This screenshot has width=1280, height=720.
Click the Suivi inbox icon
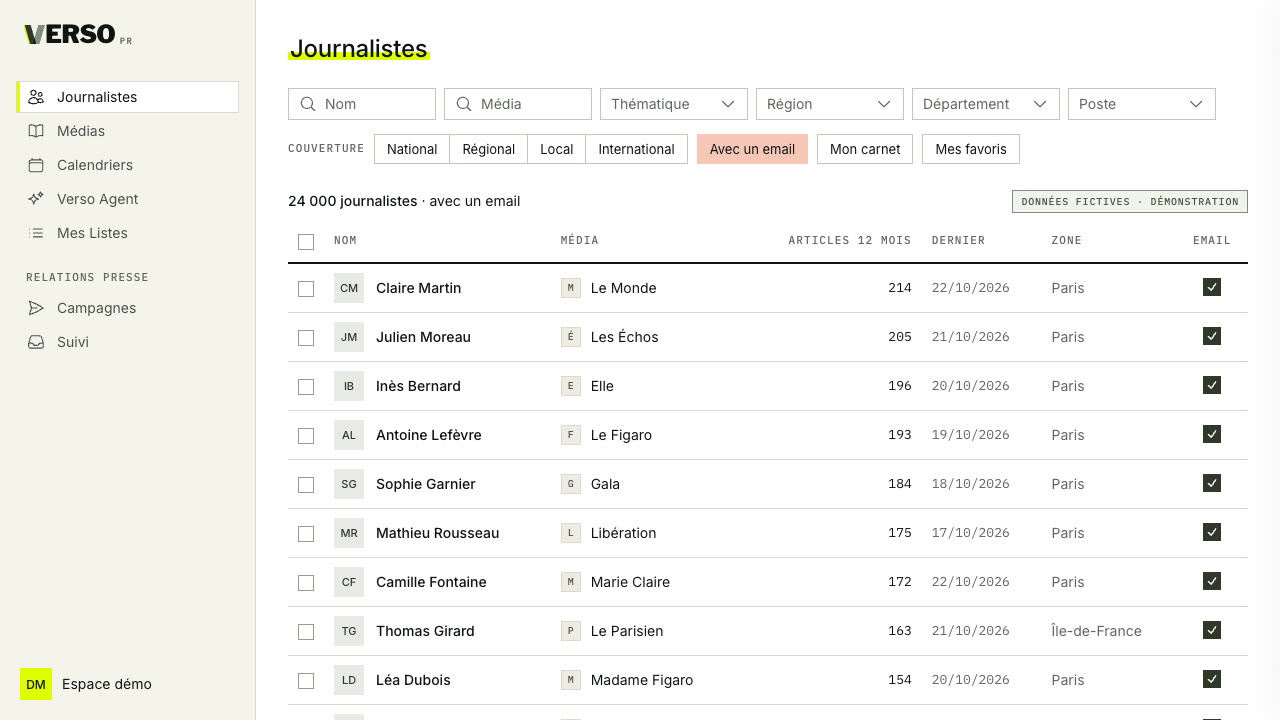pos(36,342)
